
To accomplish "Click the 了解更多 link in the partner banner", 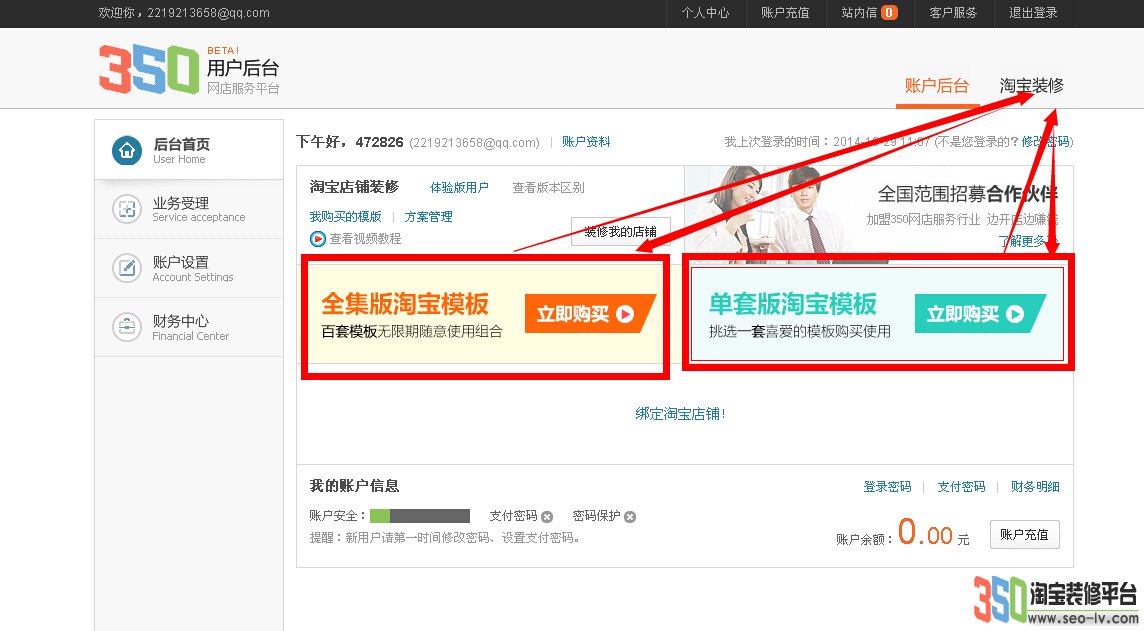I will 1027,241.
